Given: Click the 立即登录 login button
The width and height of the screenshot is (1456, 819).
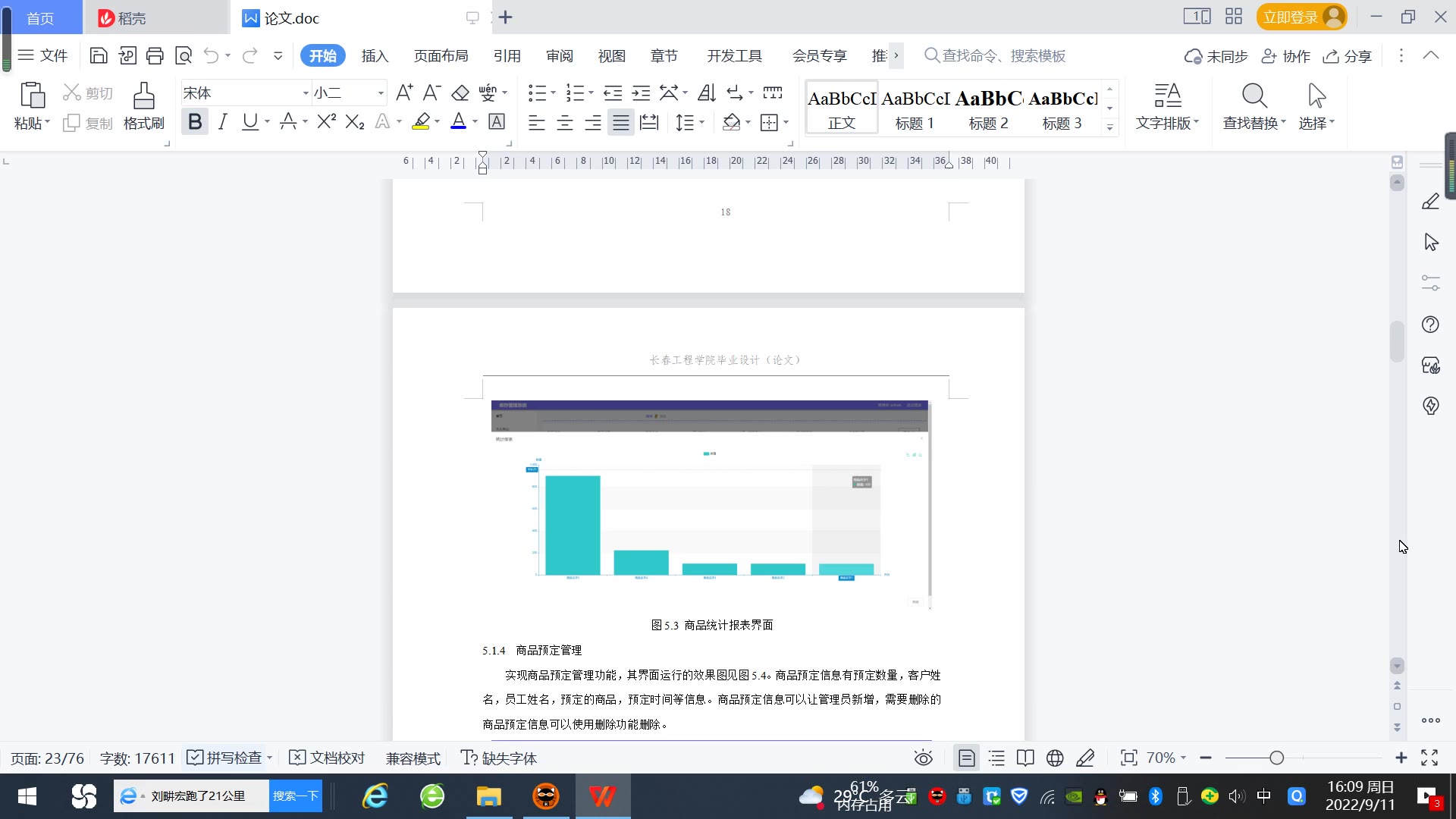Looking at the screenshot, I should pyautogui.click(x=1291, y=17).
